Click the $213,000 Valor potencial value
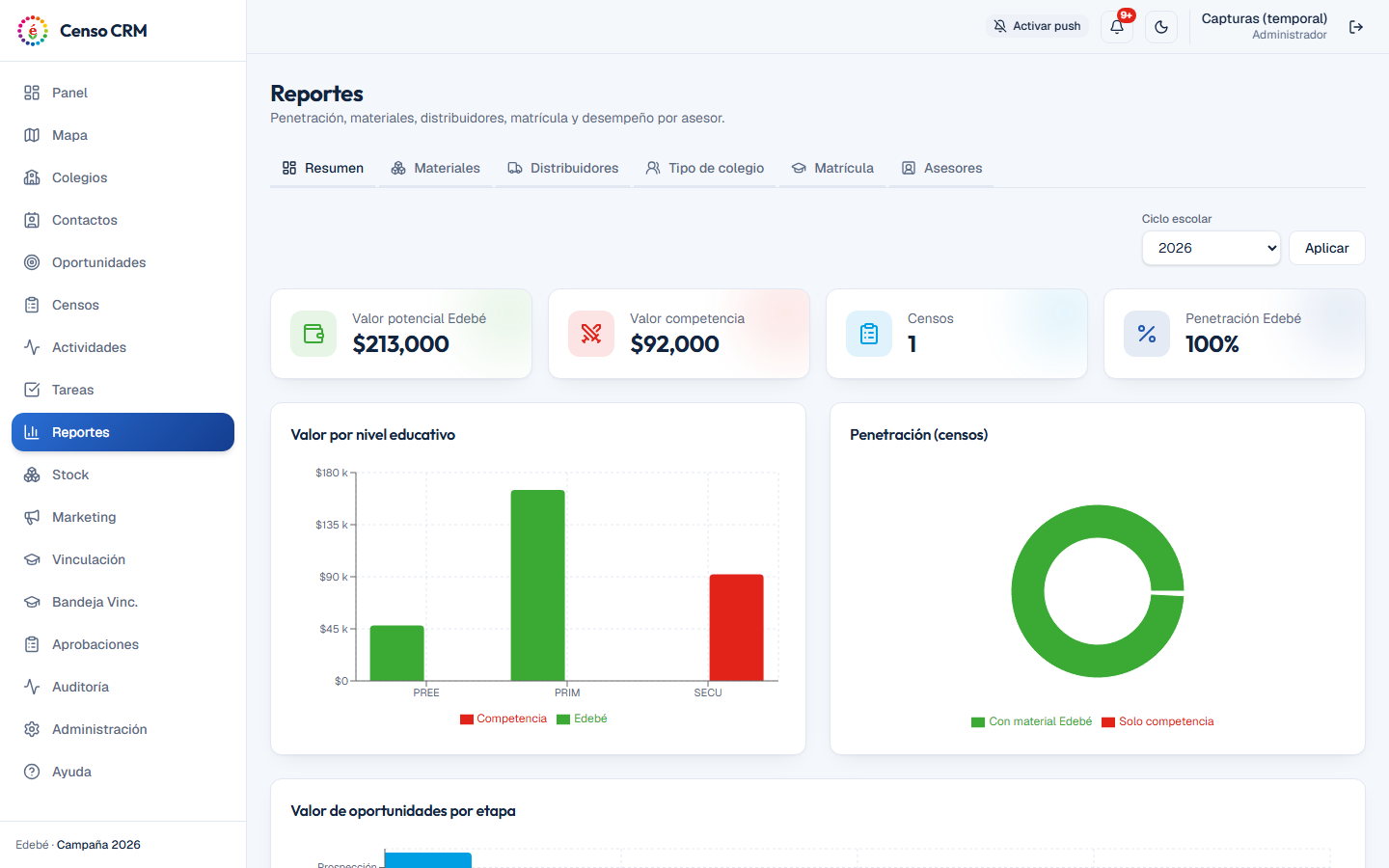1389x868 pixels. [401, 344]
